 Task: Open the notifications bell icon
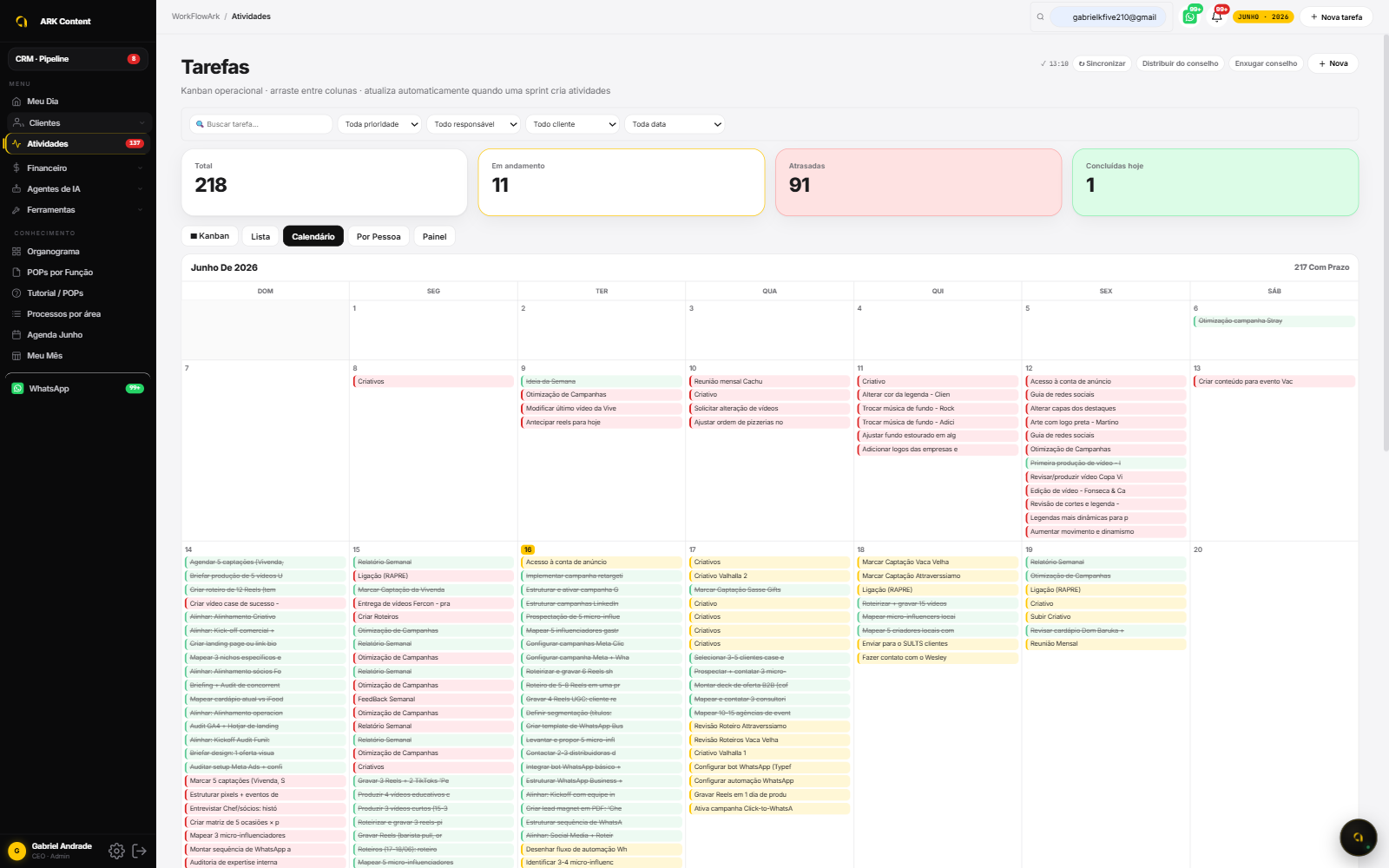(x=1217, y=16)
